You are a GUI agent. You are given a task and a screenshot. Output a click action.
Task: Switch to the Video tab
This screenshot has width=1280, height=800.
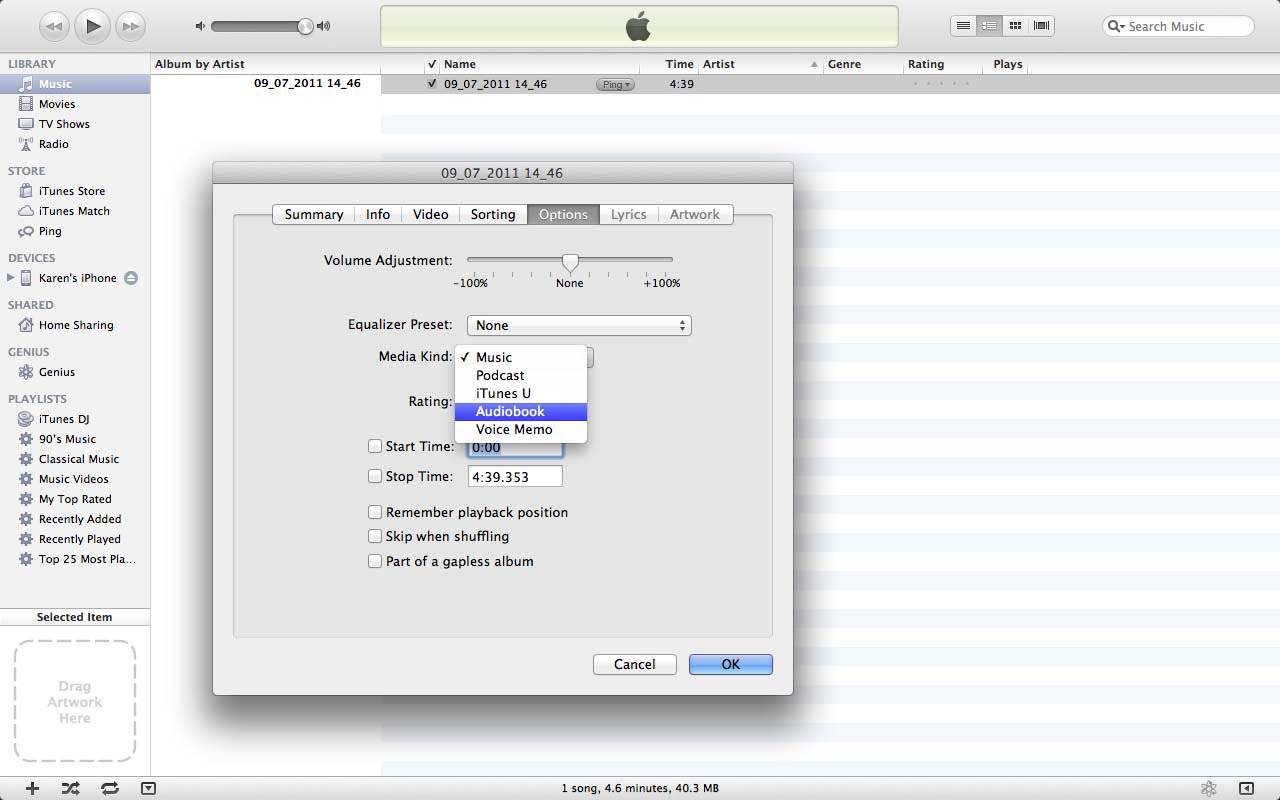click(x=431, y=214)
